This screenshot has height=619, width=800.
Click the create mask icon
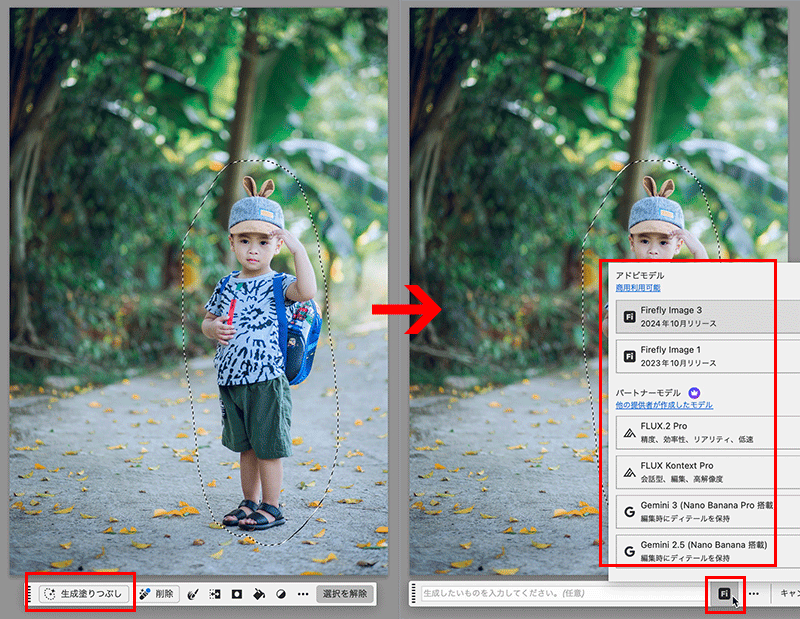point(237,593)
